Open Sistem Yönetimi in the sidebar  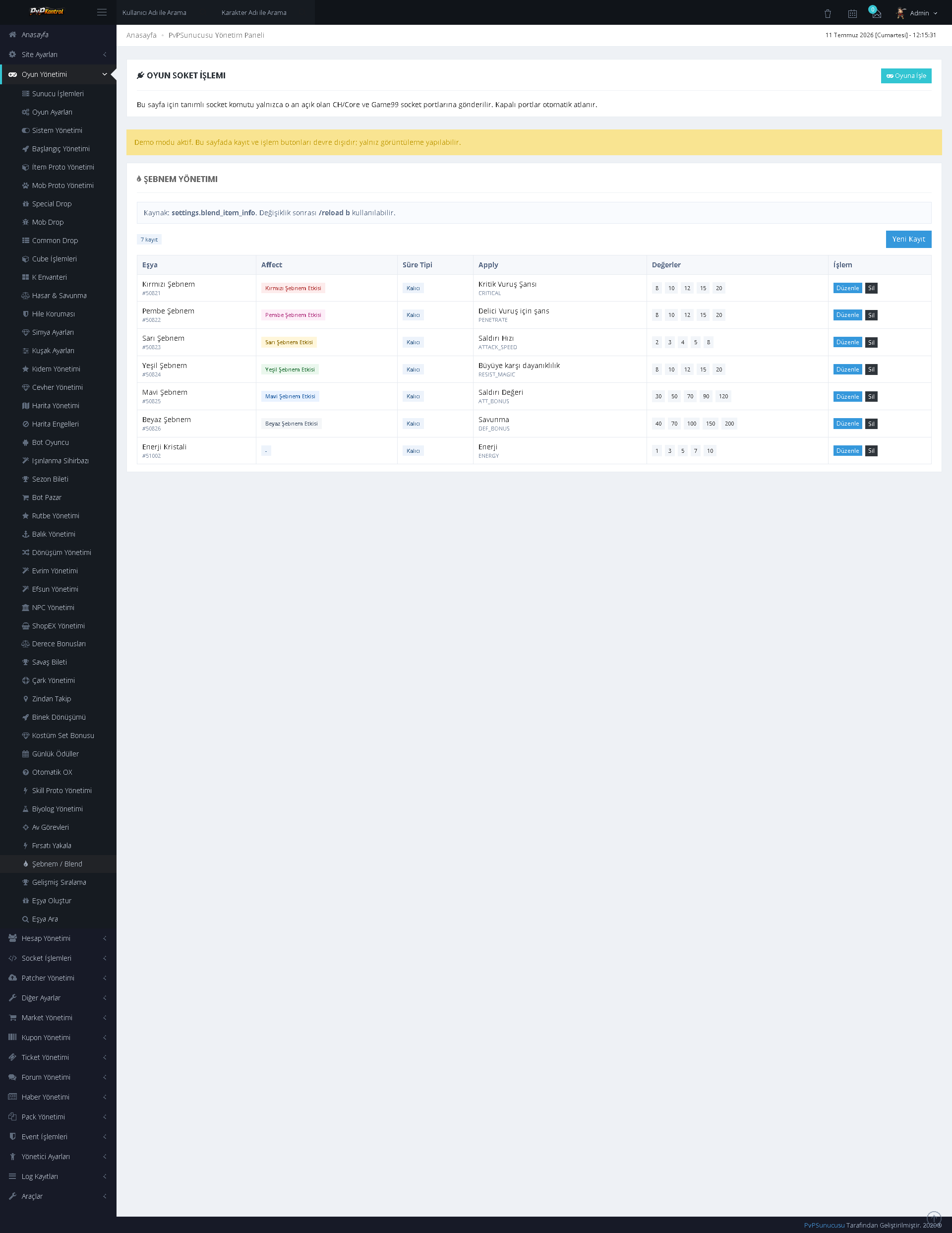(58, 130)
